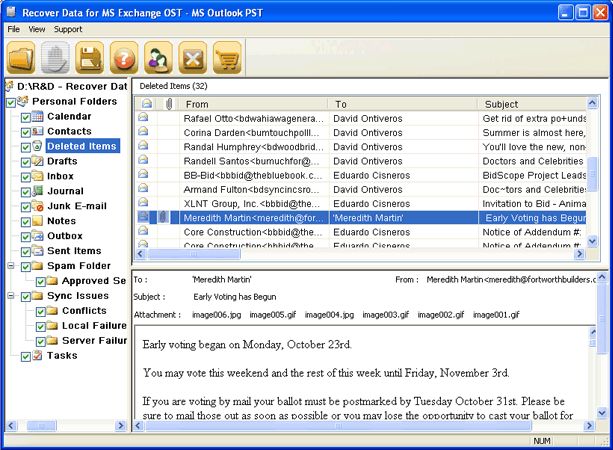Toggle the Personal Folders checkbox

click(11, 103)
